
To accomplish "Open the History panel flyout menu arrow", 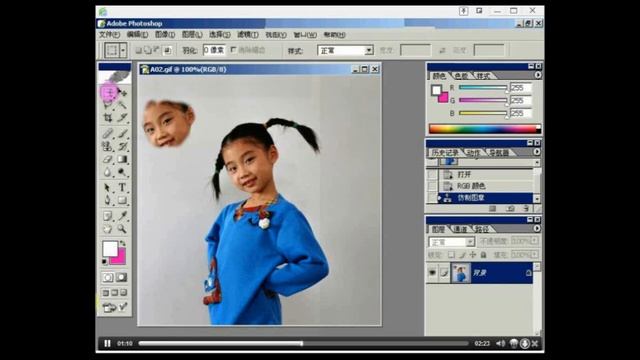I will [x=537, y=151].
